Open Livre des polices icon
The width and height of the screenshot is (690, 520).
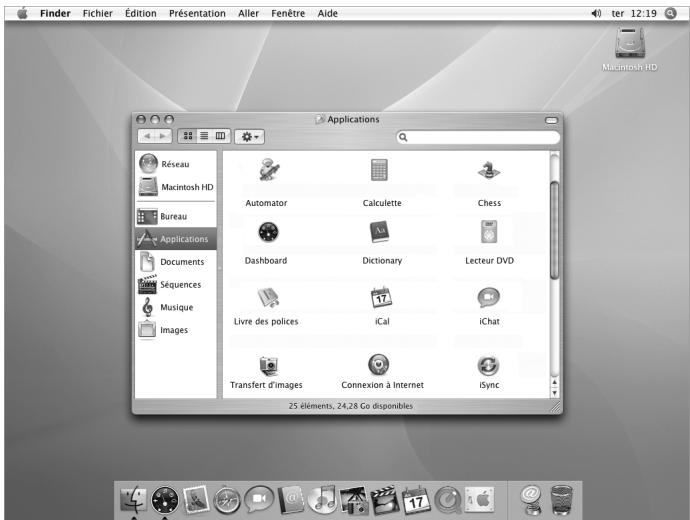pyautogui.click(x=268, y=297)
